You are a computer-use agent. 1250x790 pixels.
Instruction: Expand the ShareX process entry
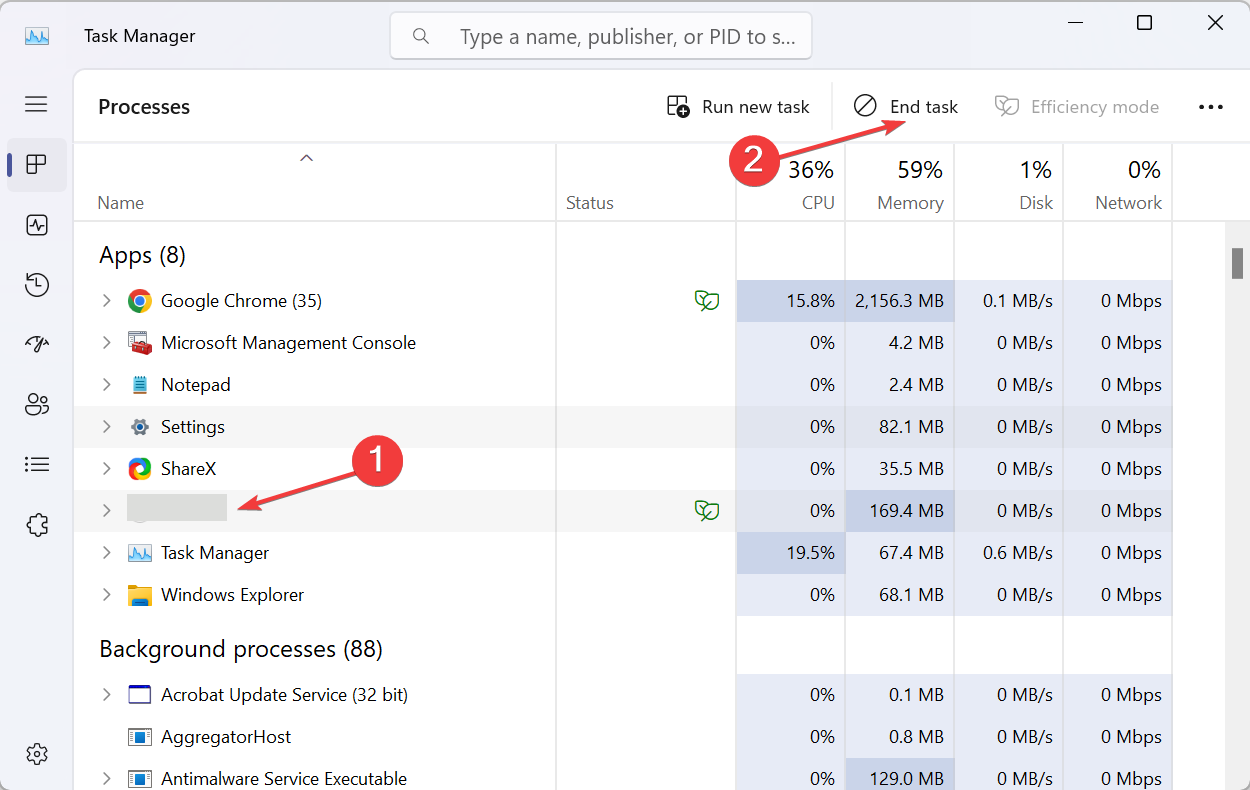click(x=107, y=468)
